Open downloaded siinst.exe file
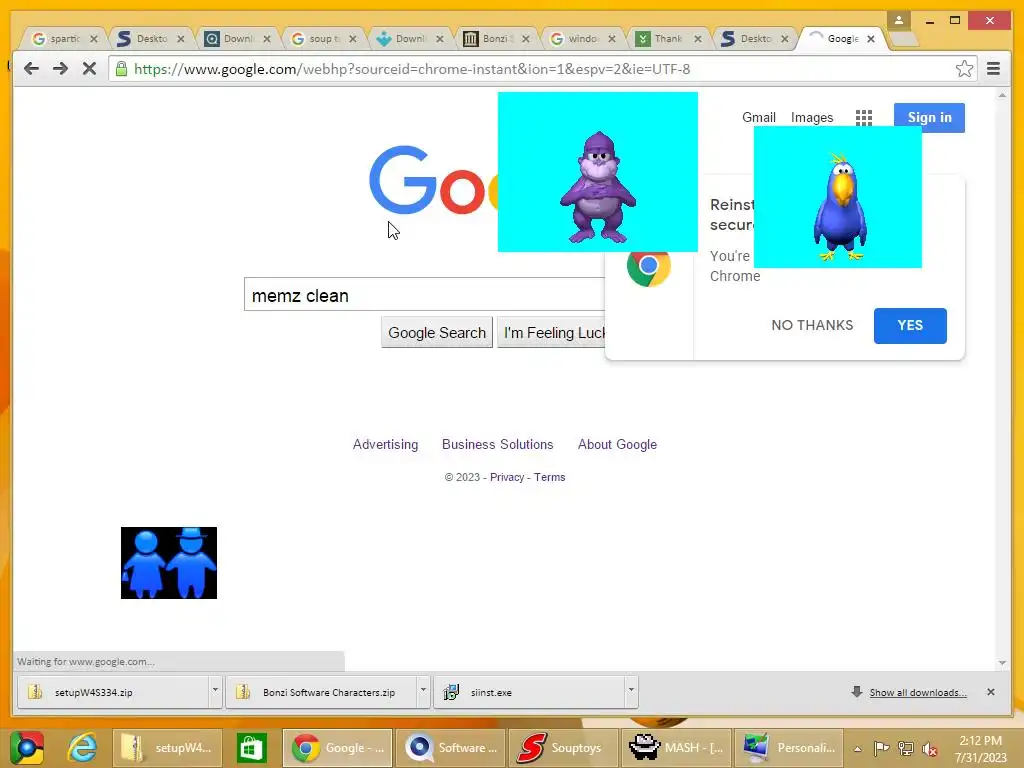The image size is (1024, 768). point(530,692)
